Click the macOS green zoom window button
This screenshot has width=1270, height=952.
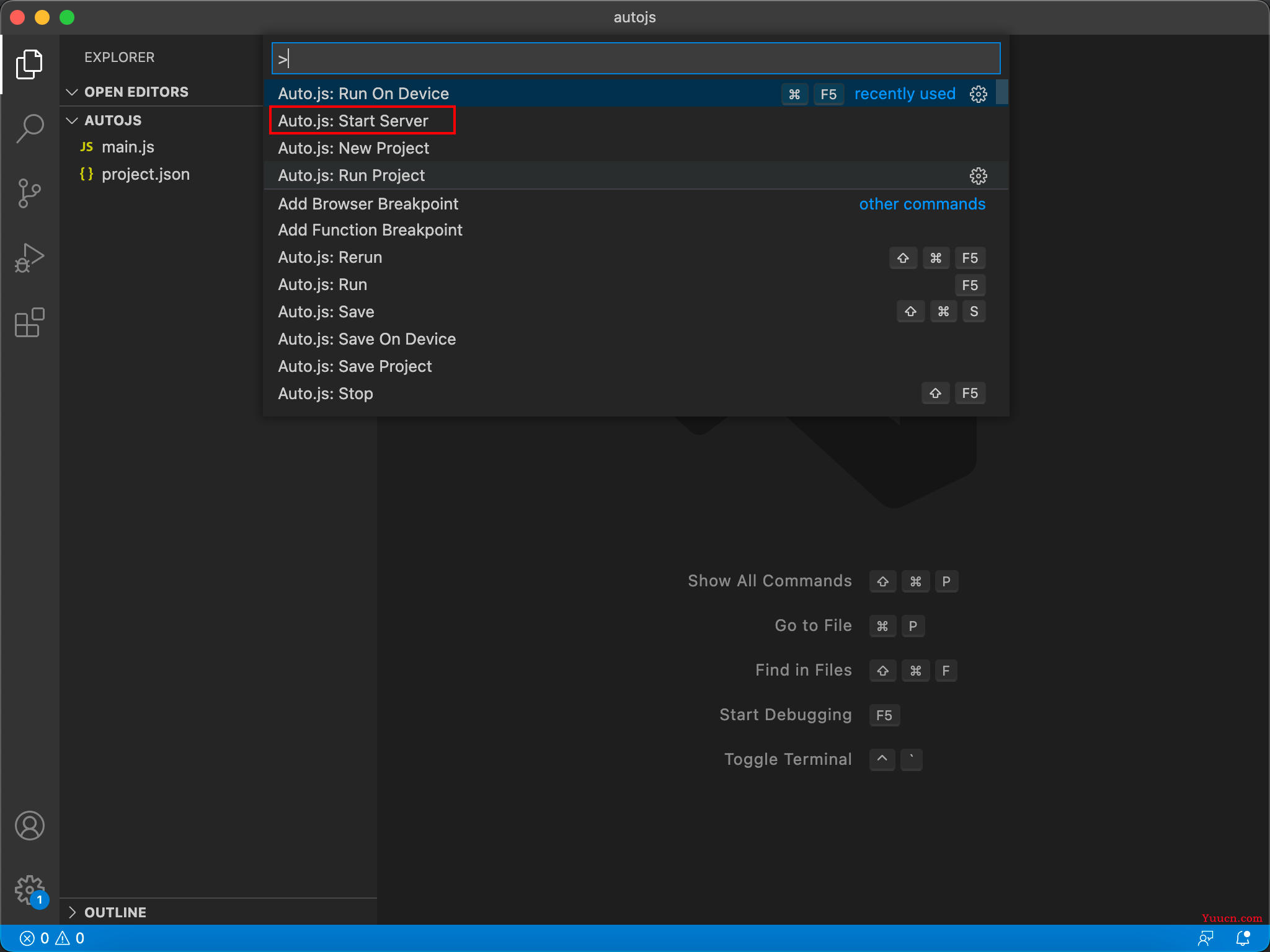coord(67,17)
